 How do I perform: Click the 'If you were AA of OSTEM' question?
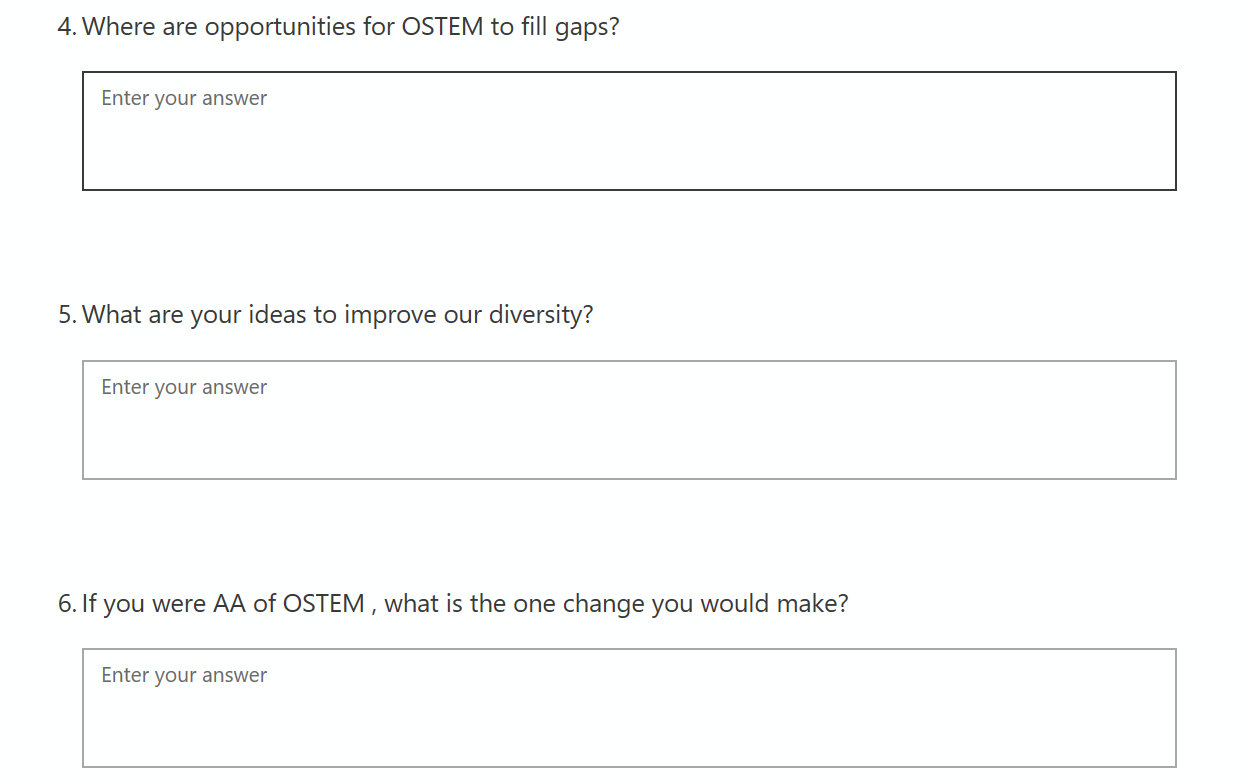click(x=465, y=604)
